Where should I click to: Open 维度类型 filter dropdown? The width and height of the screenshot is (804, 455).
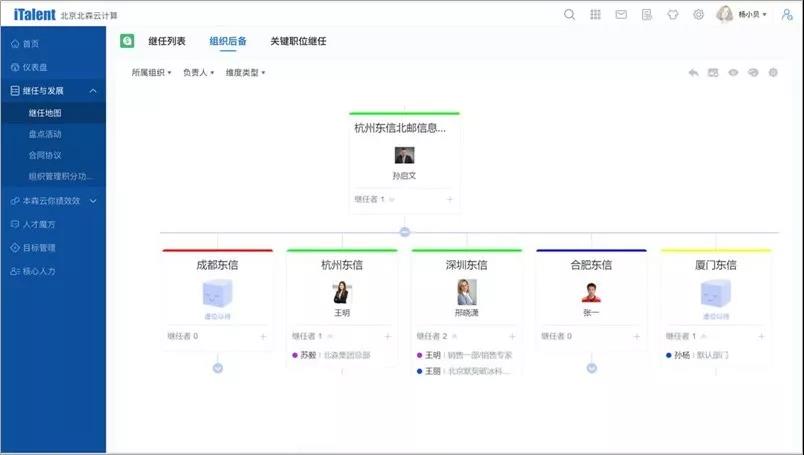coord(246,73)
